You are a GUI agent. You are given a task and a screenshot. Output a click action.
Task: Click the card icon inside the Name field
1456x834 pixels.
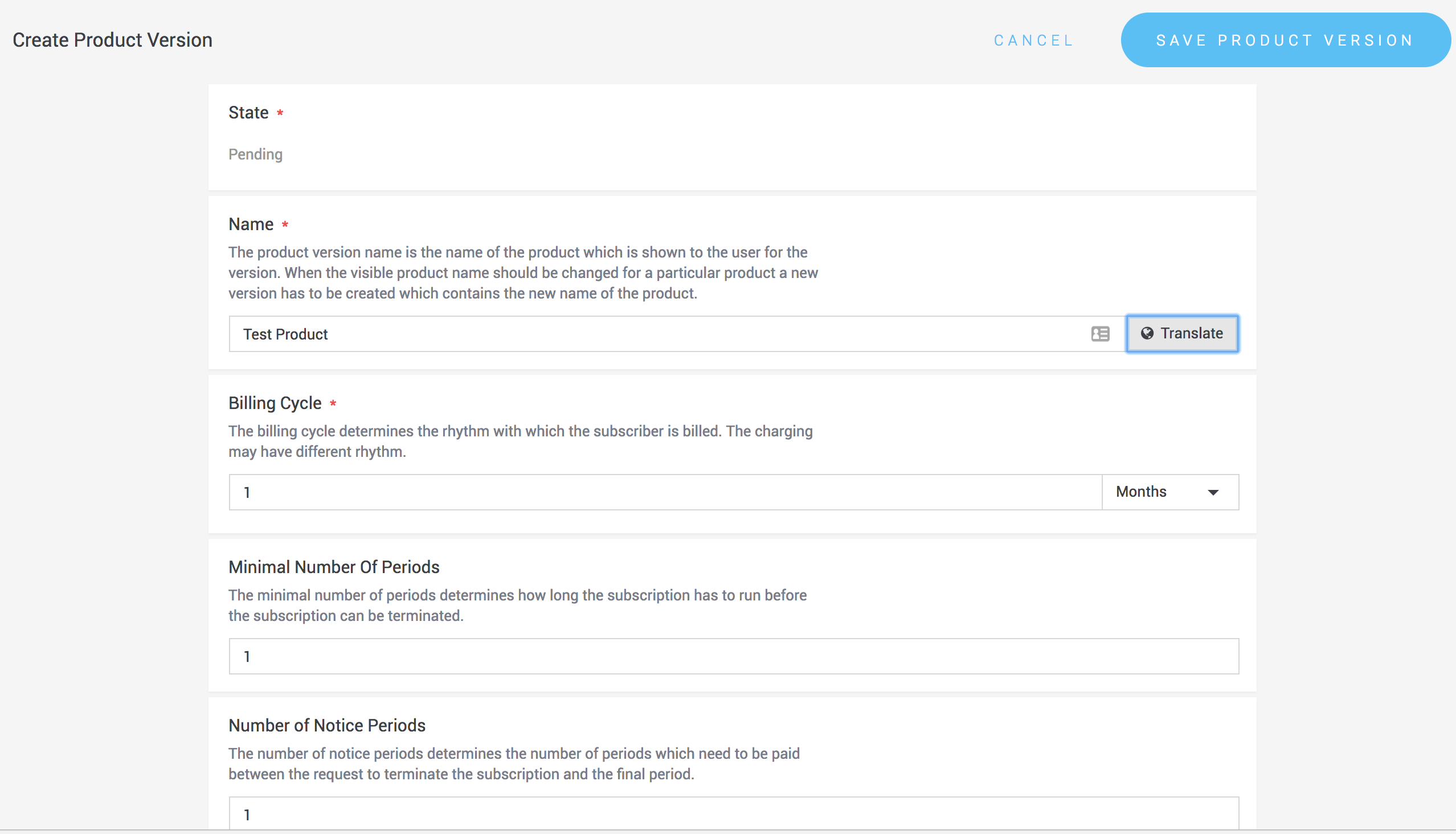[x=1101, y=334]
